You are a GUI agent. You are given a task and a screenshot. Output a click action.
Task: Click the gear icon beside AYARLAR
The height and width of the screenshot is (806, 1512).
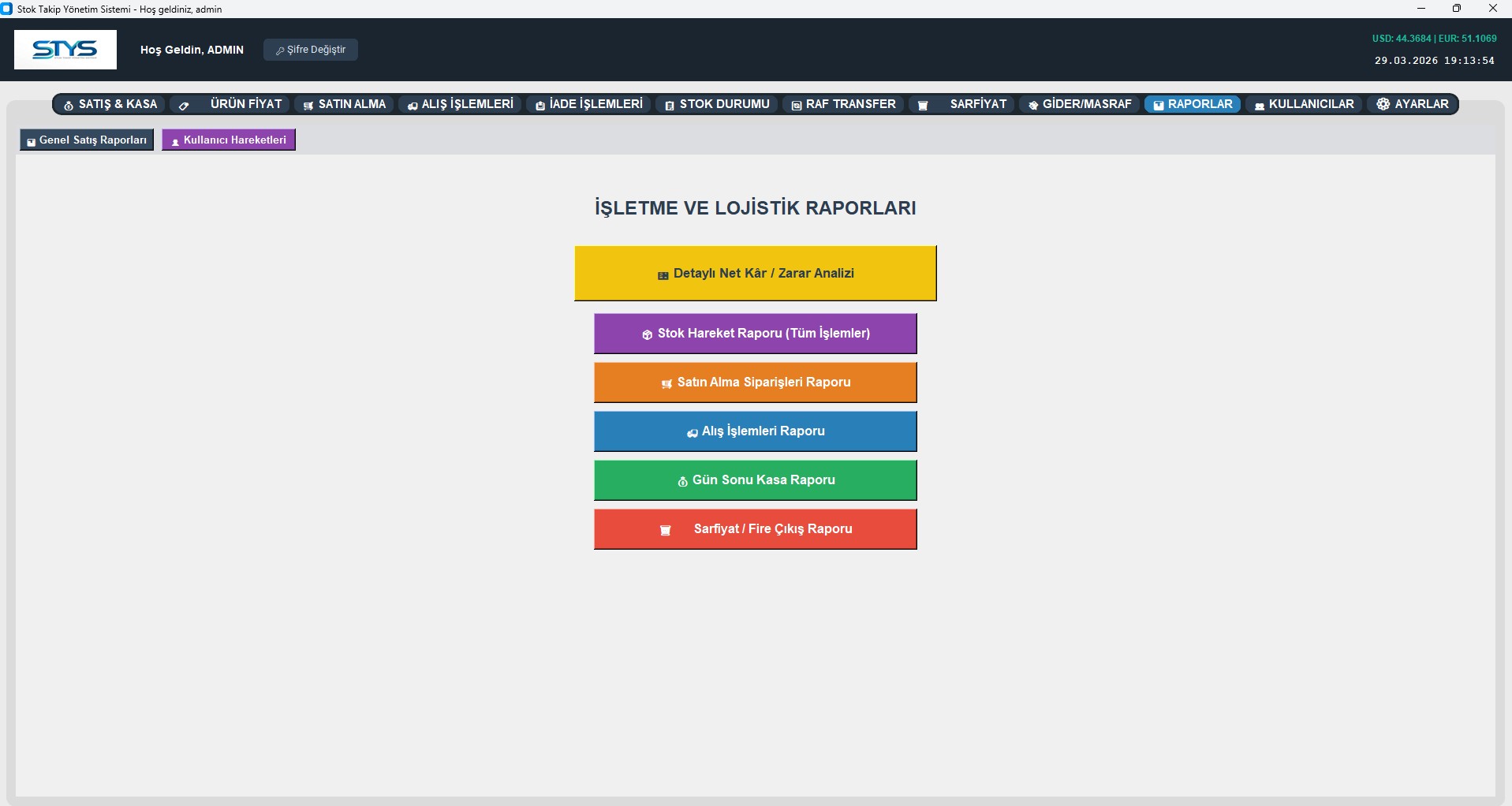[x=1383, y=104]
